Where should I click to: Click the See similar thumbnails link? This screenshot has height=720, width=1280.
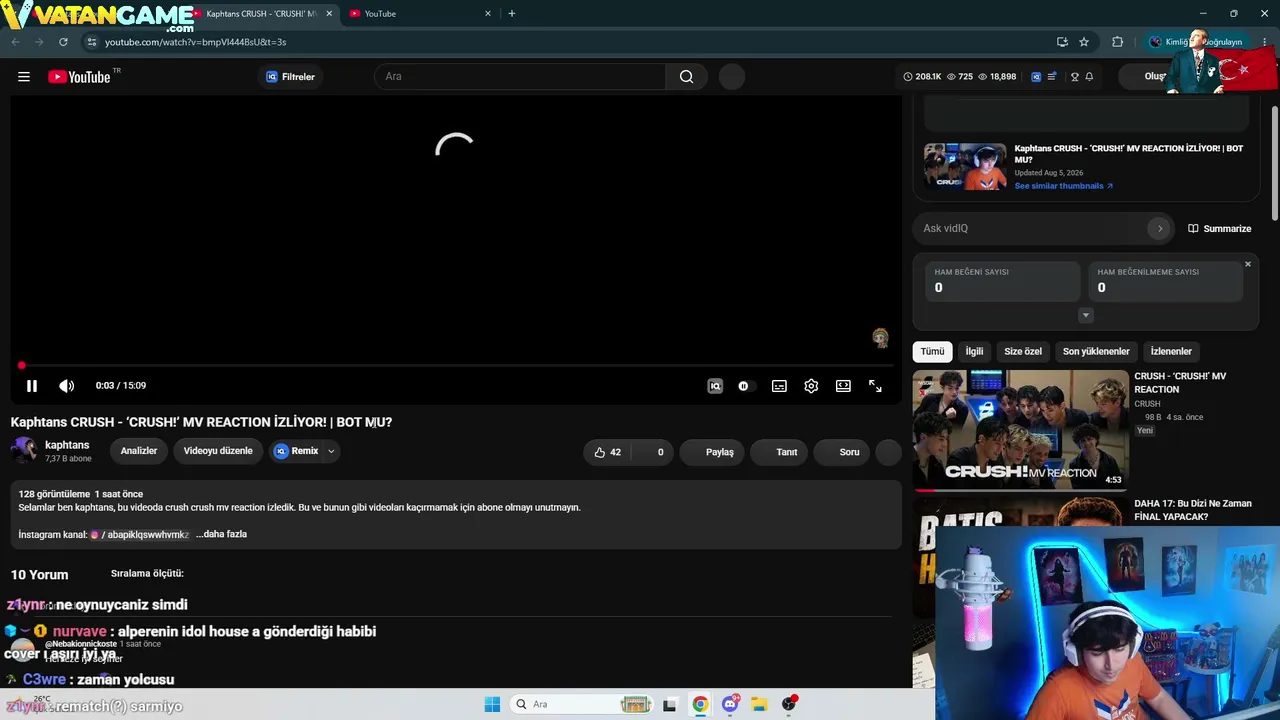pyautogui.click(x=1064, y=186)
